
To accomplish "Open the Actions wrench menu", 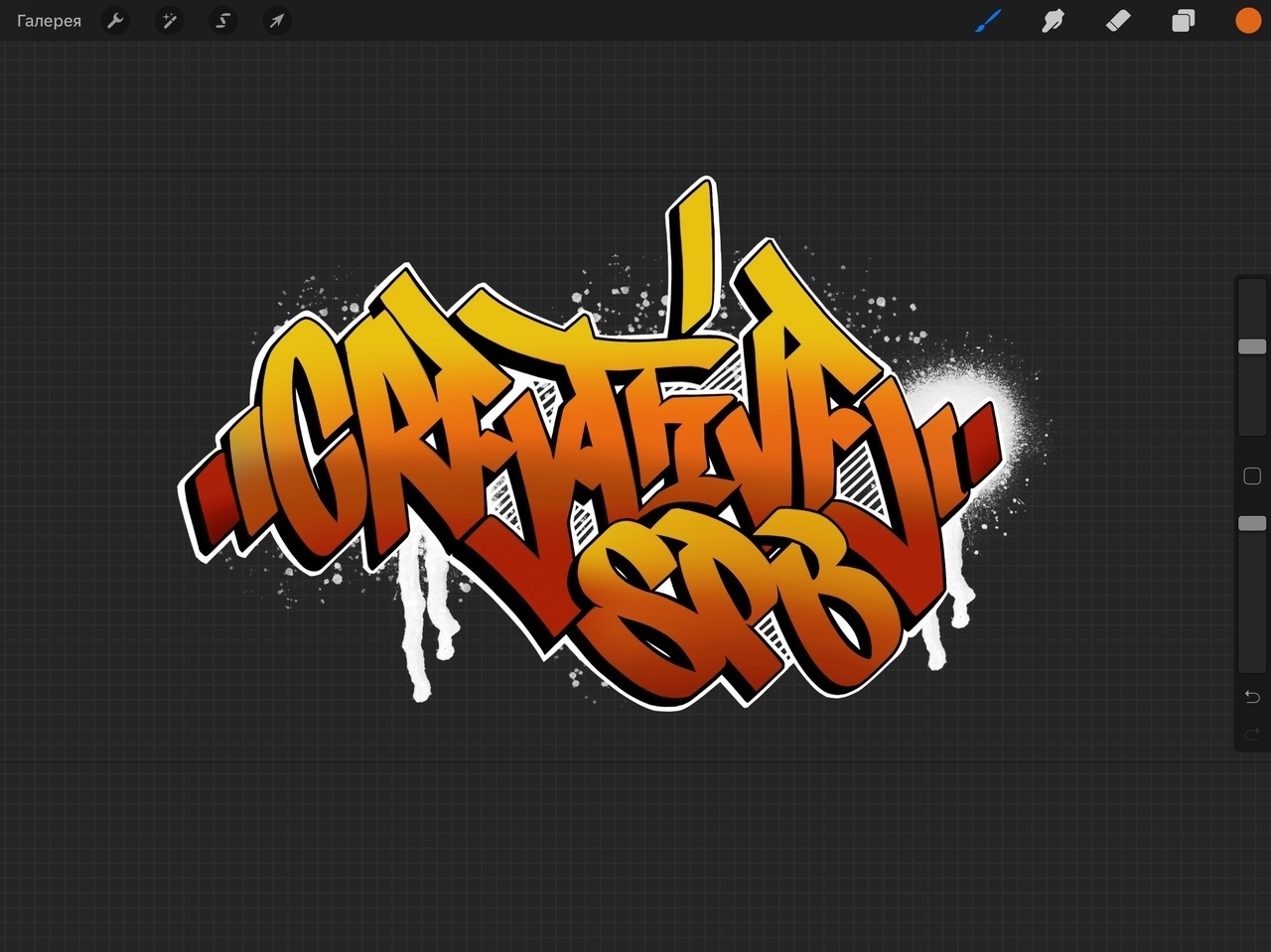I will coord(116,21).
